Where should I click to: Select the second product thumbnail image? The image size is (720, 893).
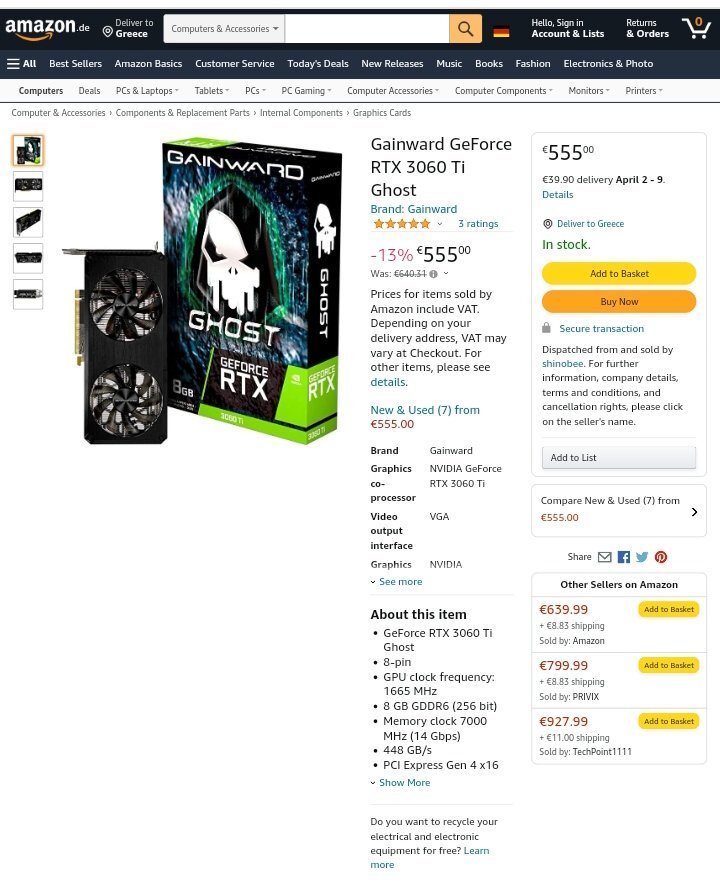point(28,186)
